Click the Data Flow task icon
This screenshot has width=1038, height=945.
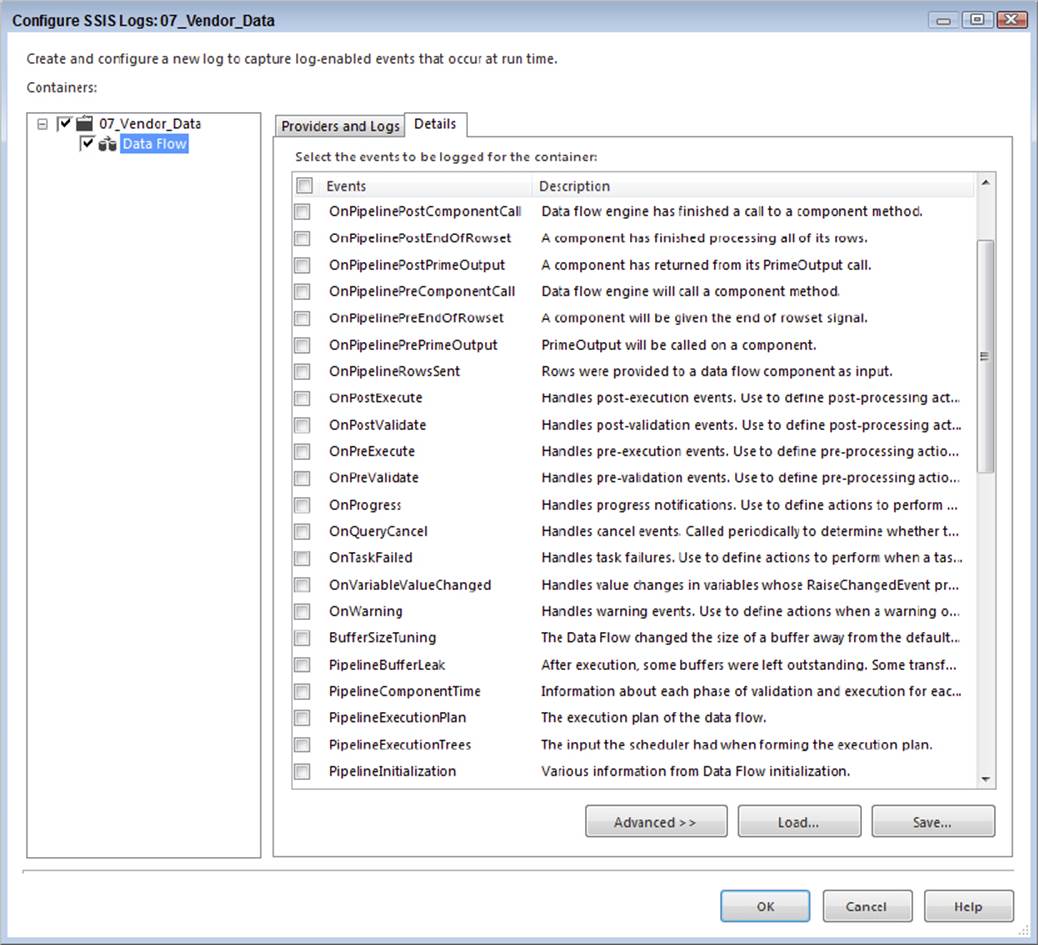point(107,144)
